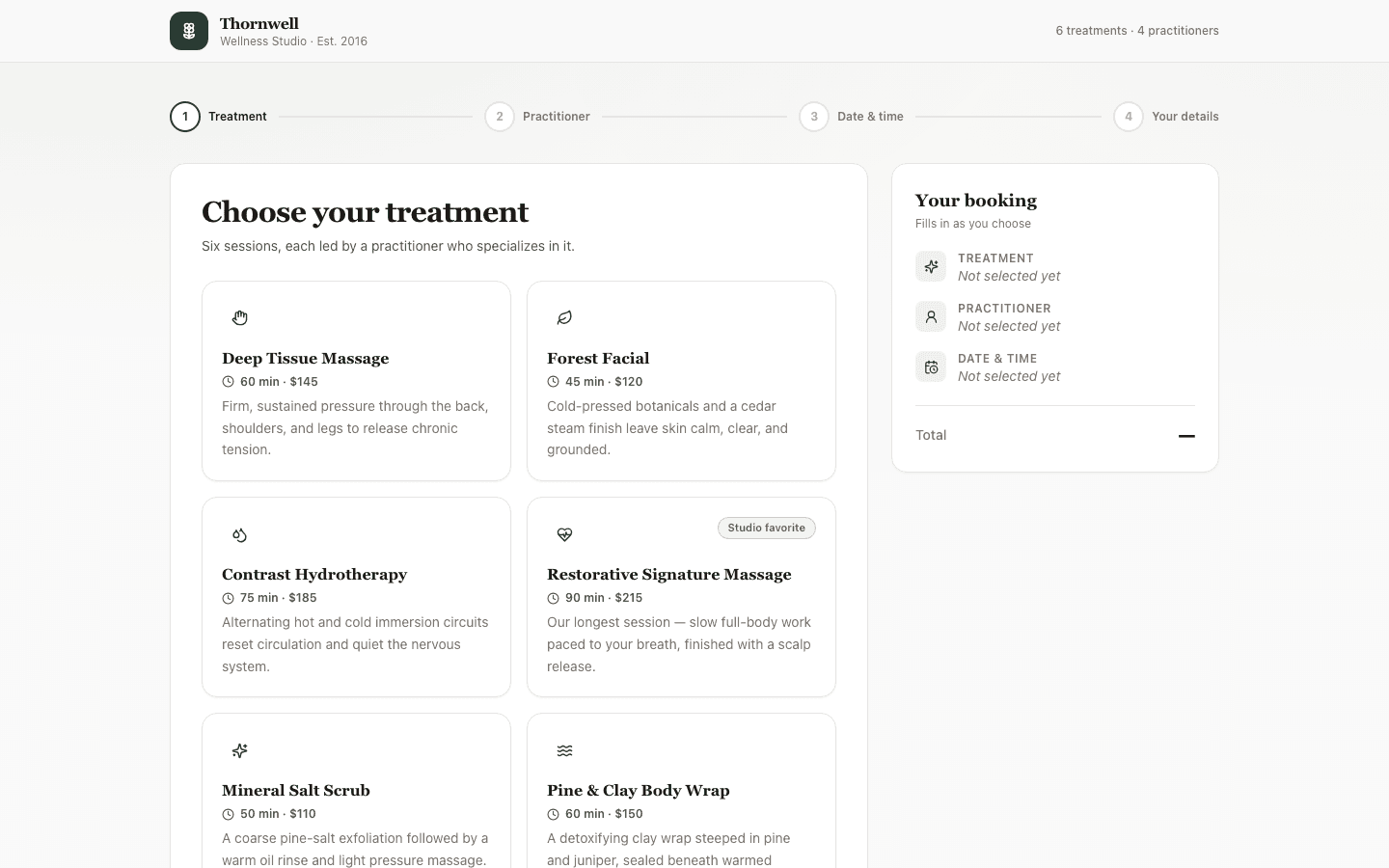
Task: Choose the Restorative Signature Massage card
Action: pyautogui.click(x=681, y=597)
